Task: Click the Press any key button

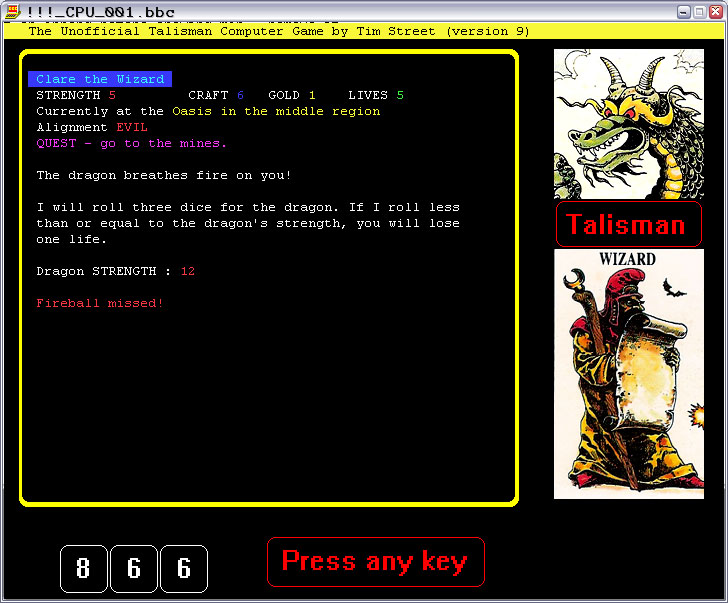Action: 376,562
